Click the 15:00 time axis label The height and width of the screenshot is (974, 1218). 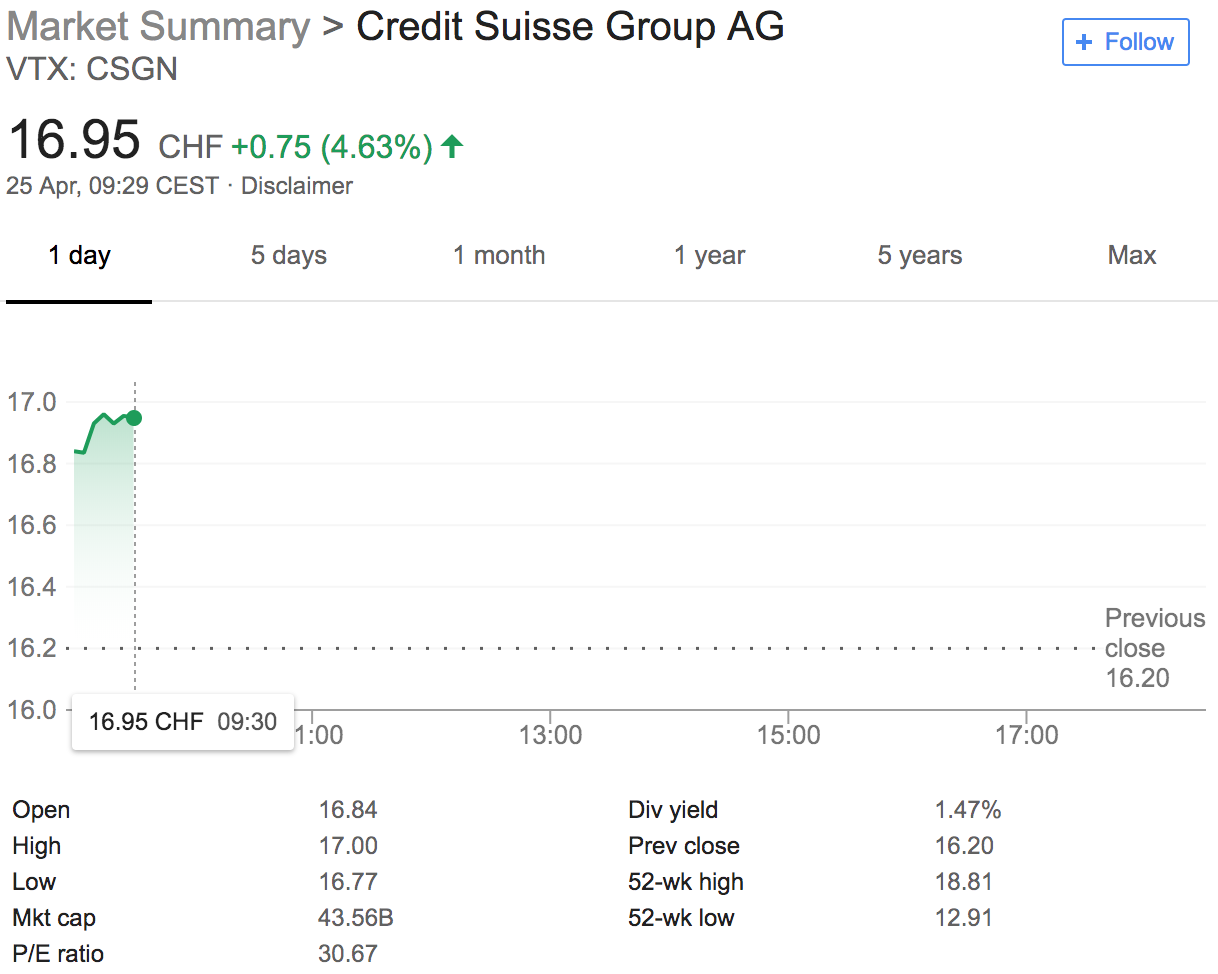tap(788, 736)
